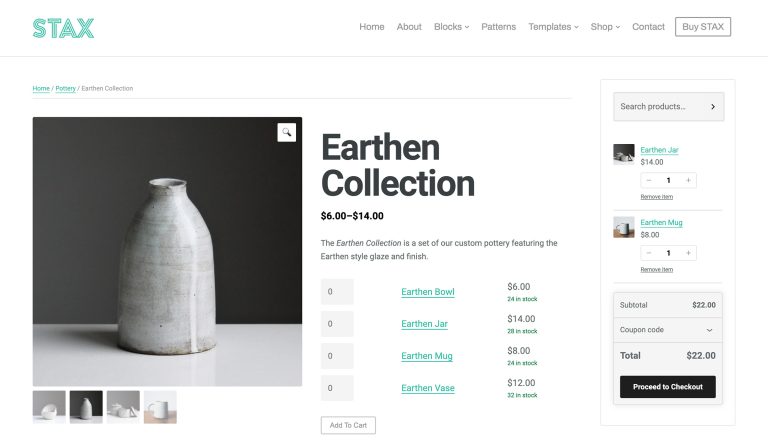768x448 pixels.
Task: Click the Buy STAX button
Action: pos(703,27)
